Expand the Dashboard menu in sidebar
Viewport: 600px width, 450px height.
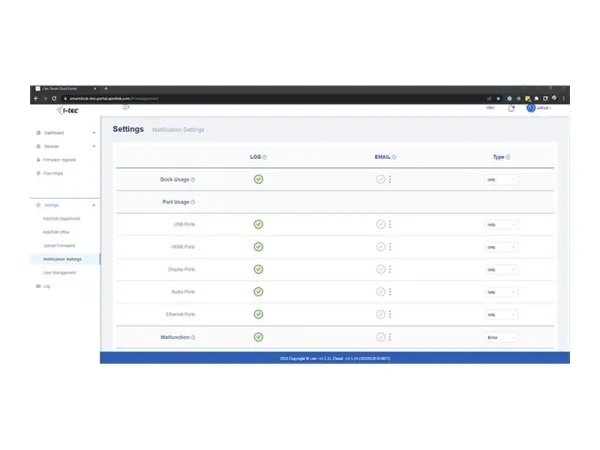click(x=65, y=133)
